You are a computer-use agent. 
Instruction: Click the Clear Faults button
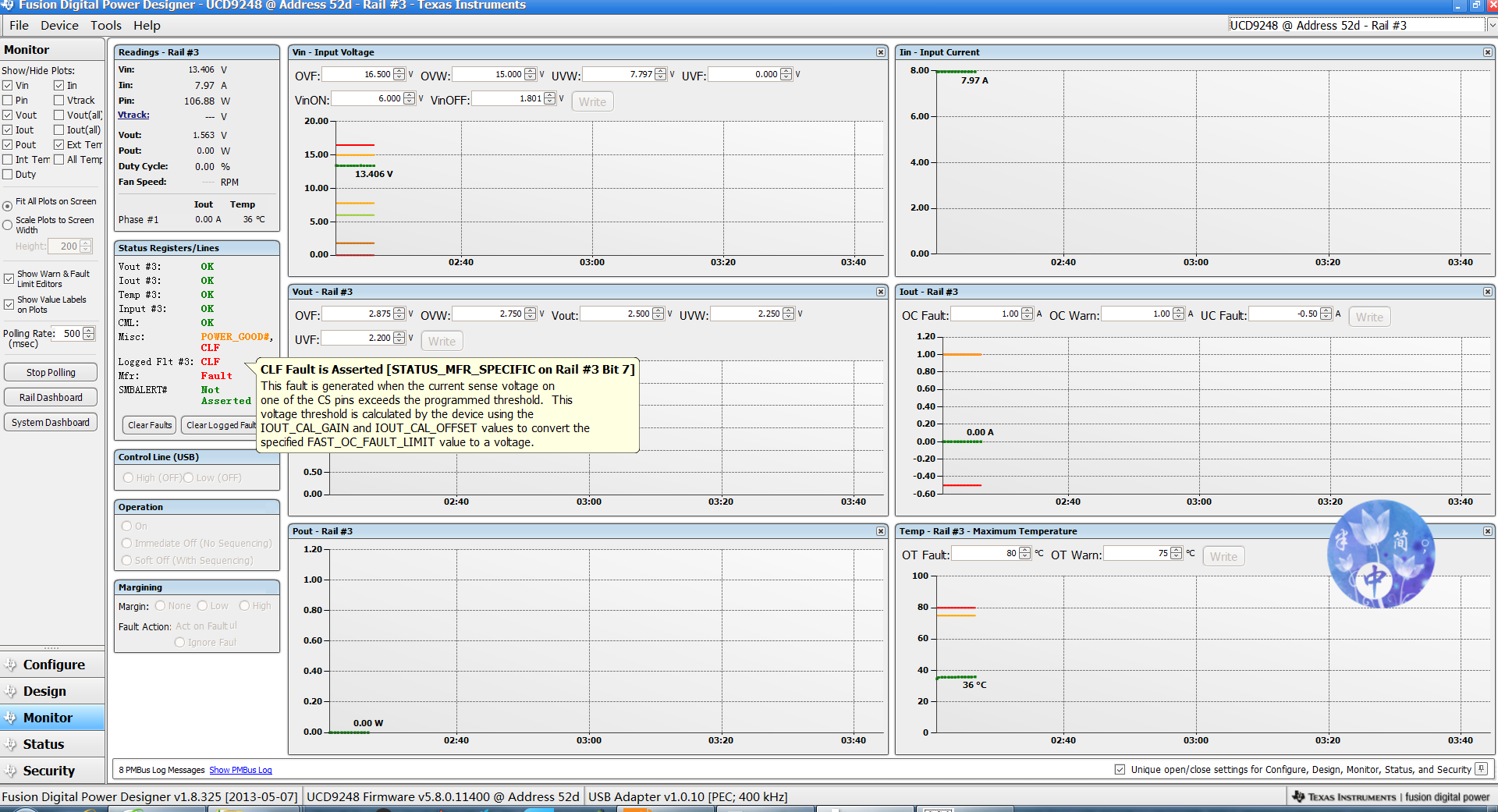[x=150, y=425]
